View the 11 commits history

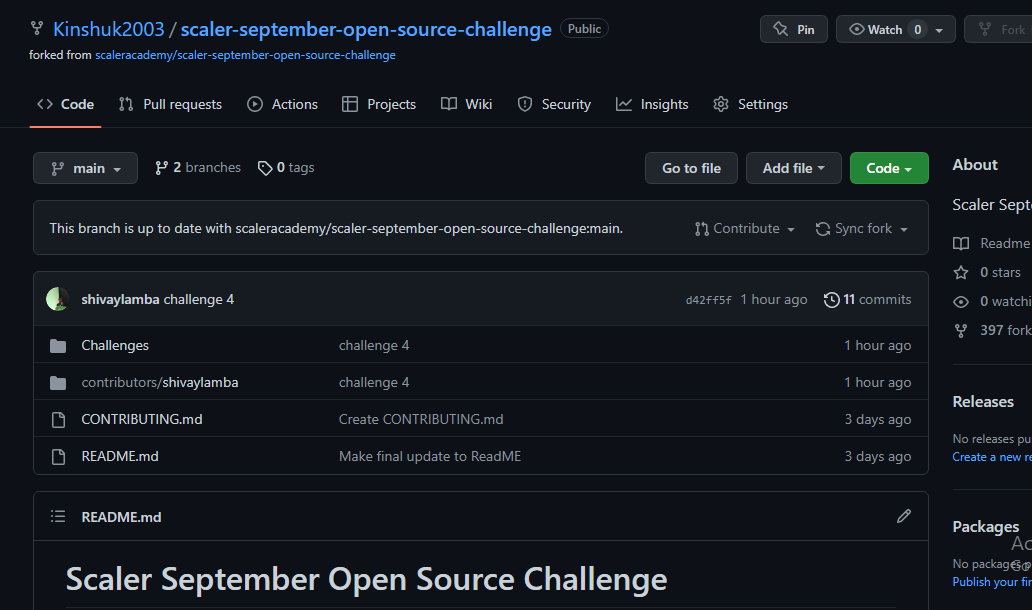pyautogui.click(x=867, y=299)
